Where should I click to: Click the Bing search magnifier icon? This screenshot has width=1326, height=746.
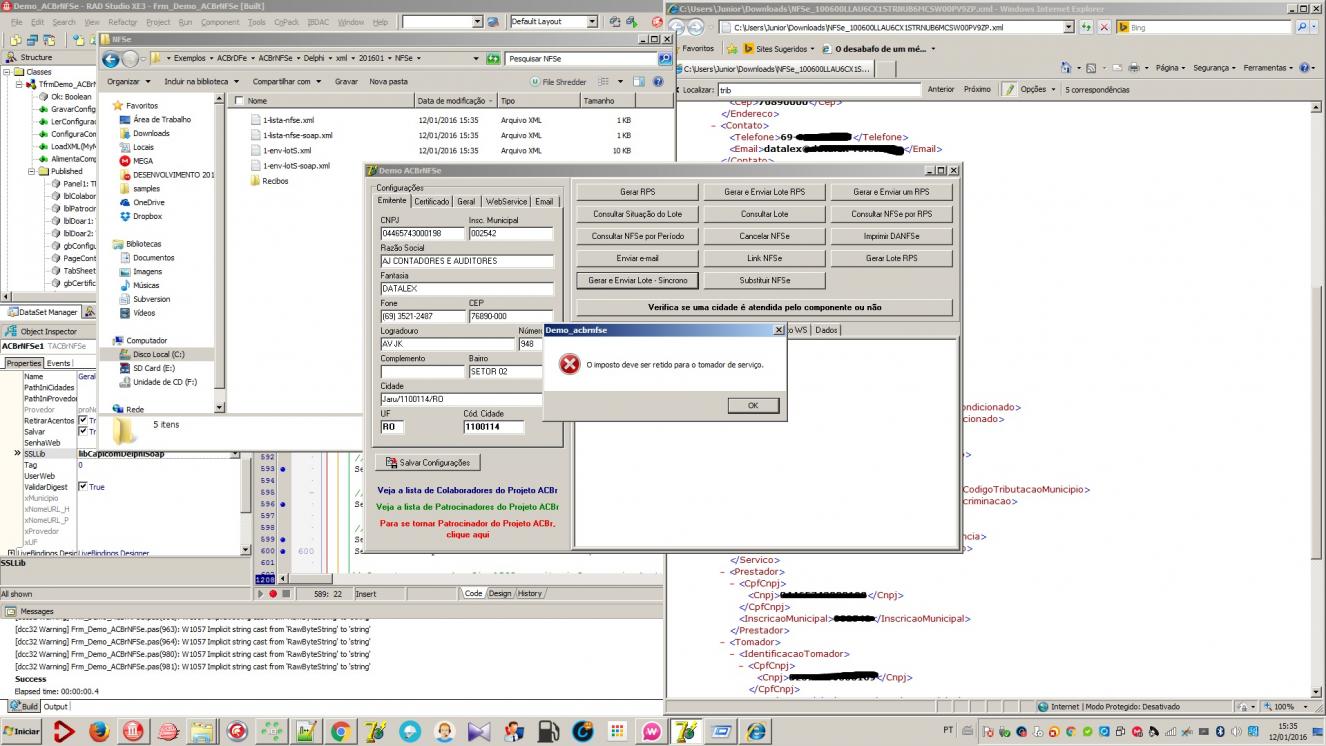click(1301, 27)
